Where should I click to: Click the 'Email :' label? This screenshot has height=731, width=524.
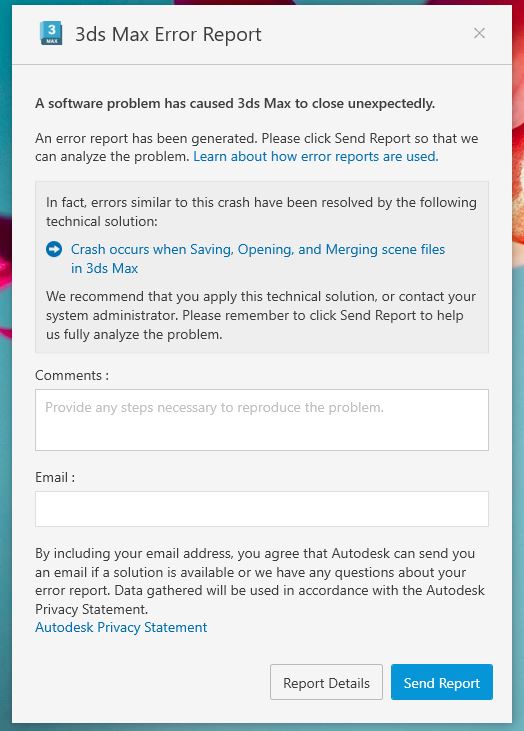pyautogui.click(x=55, y=477)
